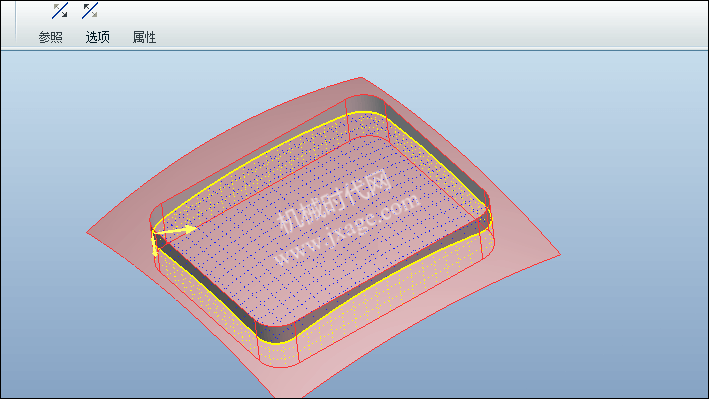Open the 选项 panel tab
The image size is (709, 399).
pos(98,37)
